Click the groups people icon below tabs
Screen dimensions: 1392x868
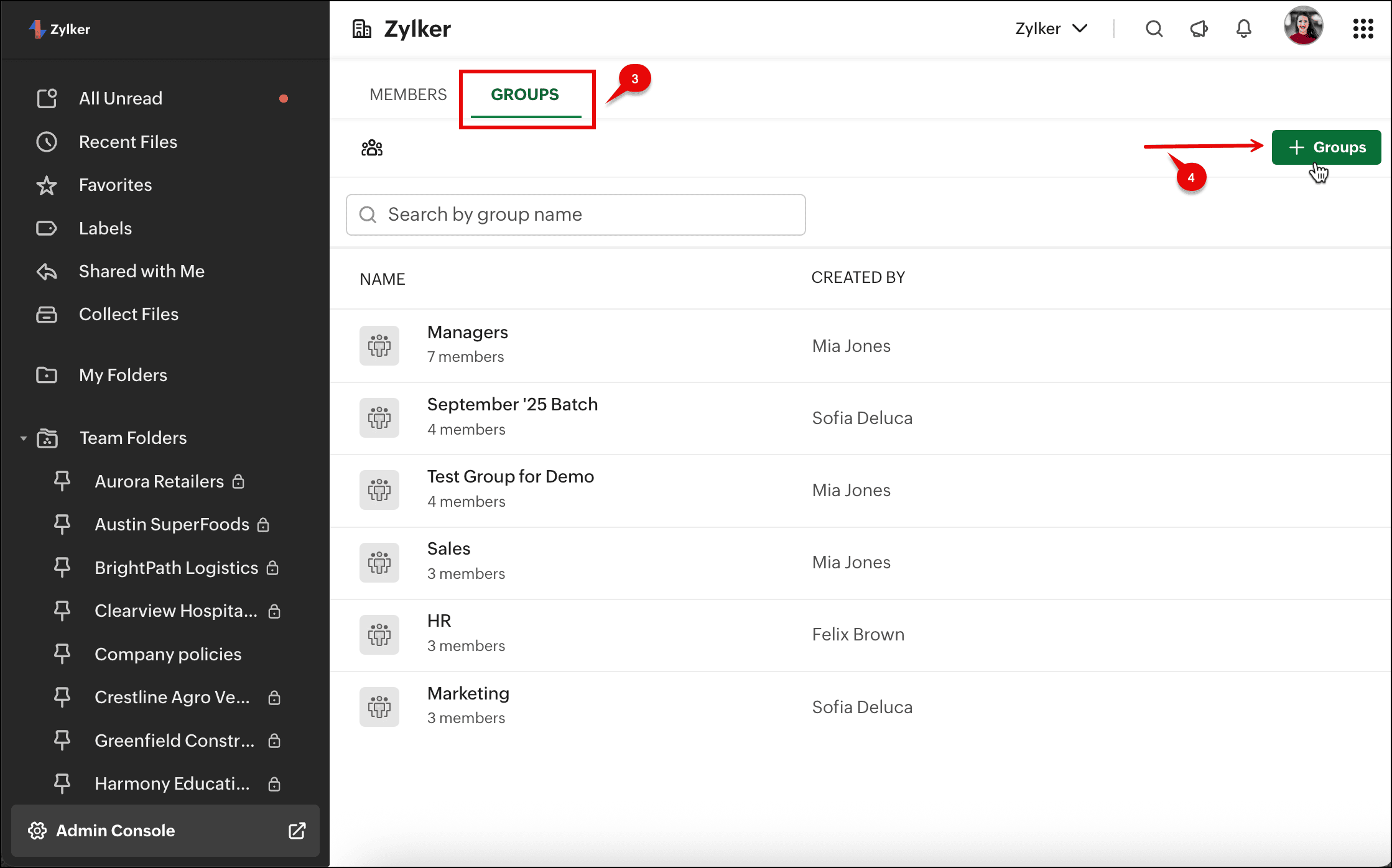pyautogui.click(x=372, y=148)
